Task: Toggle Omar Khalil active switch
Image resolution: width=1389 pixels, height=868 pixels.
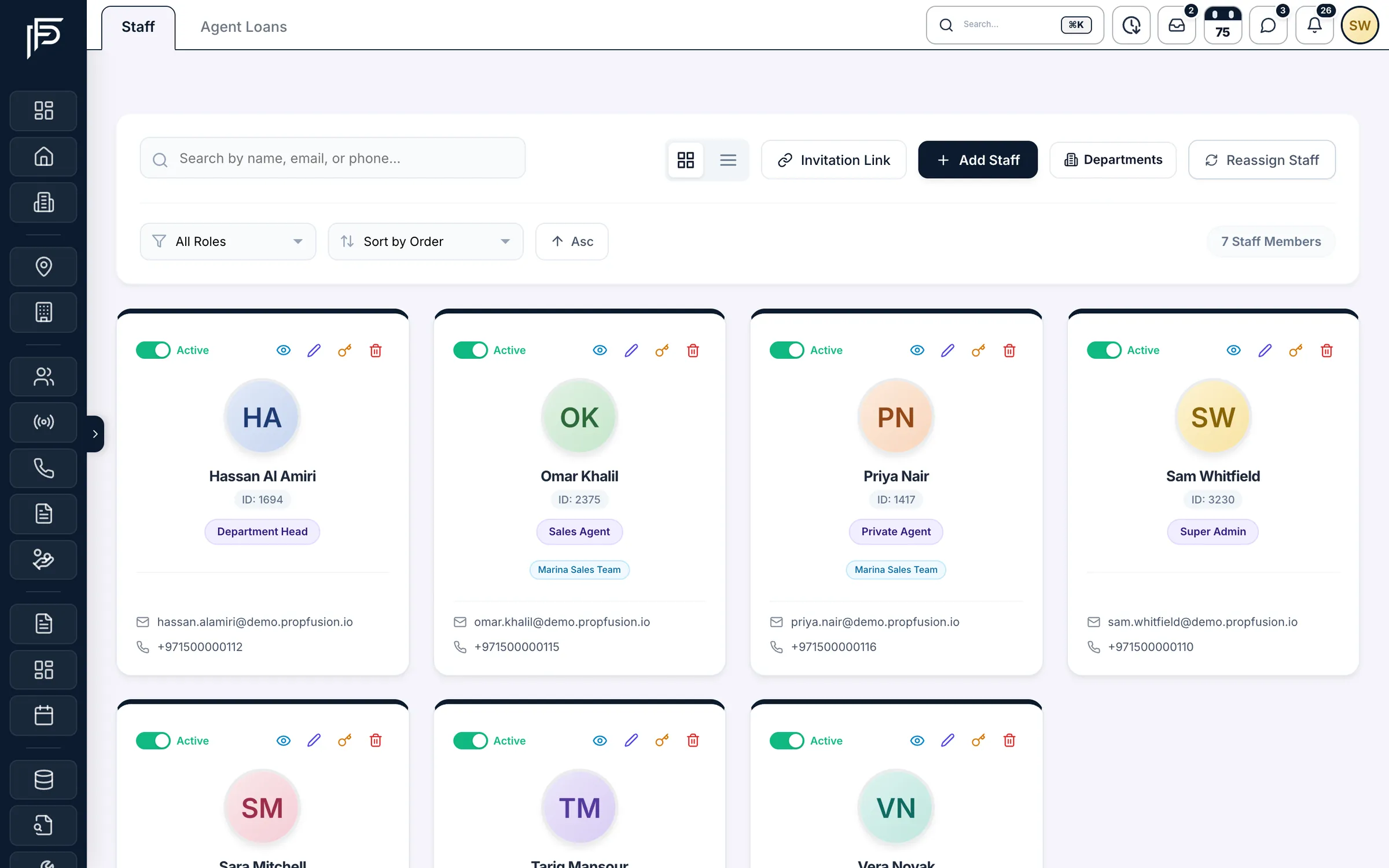Action: pos(471,350)
